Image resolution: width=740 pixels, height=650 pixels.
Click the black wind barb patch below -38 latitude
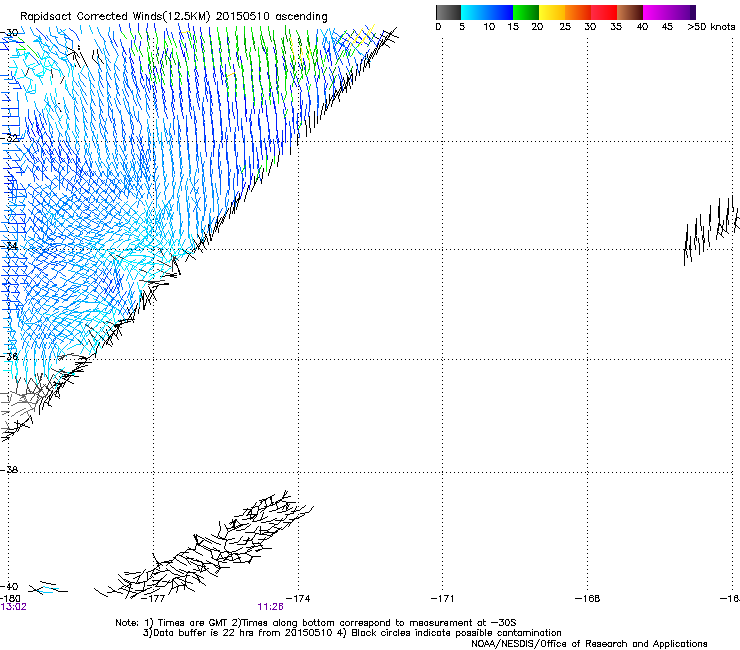[x=204, y=545]
